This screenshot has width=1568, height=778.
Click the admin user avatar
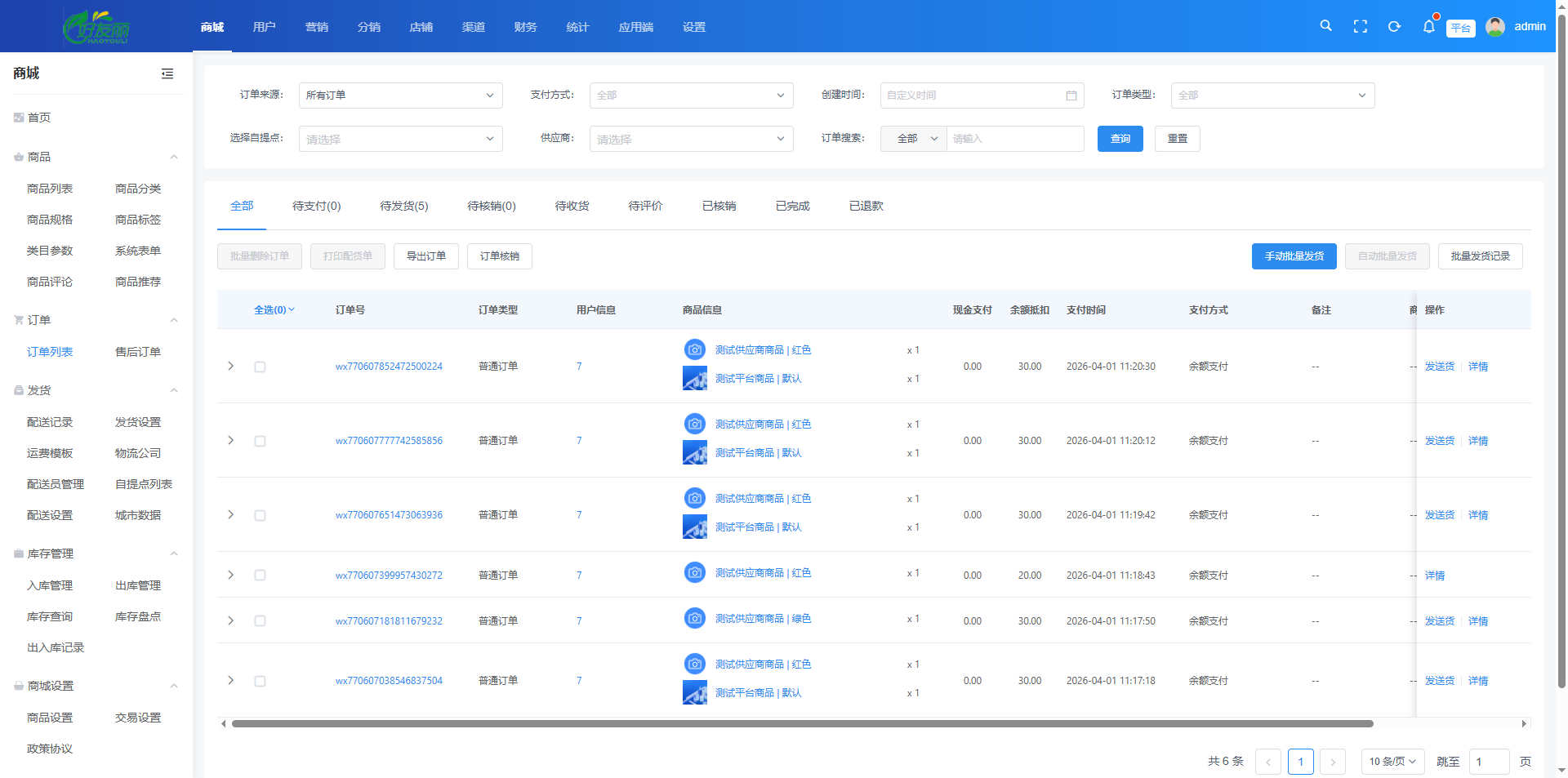pyautogui.click(x=1495, y=27)
